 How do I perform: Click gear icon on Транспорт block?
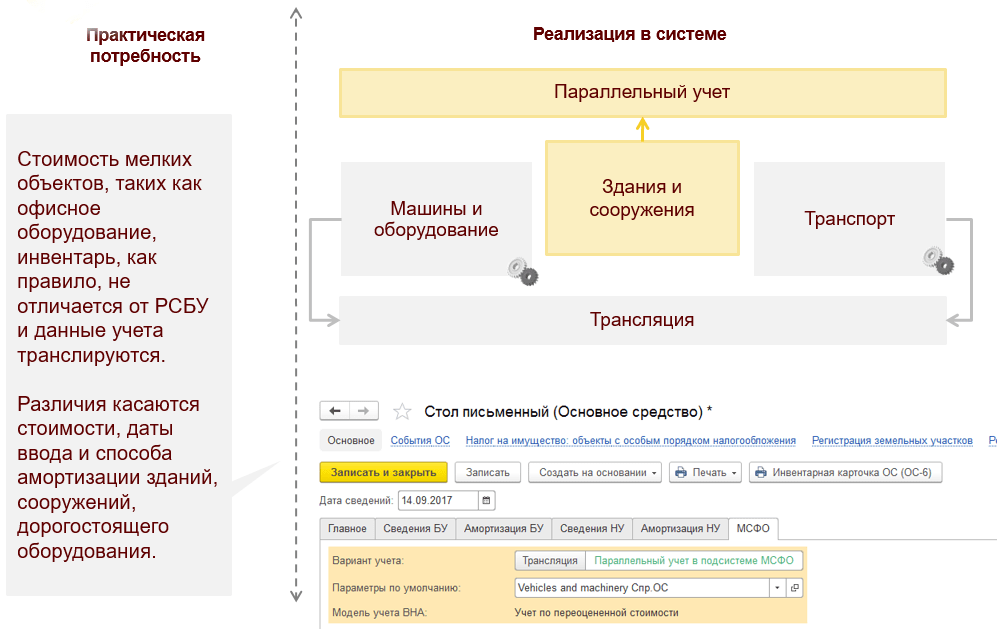tap(937, 260)
